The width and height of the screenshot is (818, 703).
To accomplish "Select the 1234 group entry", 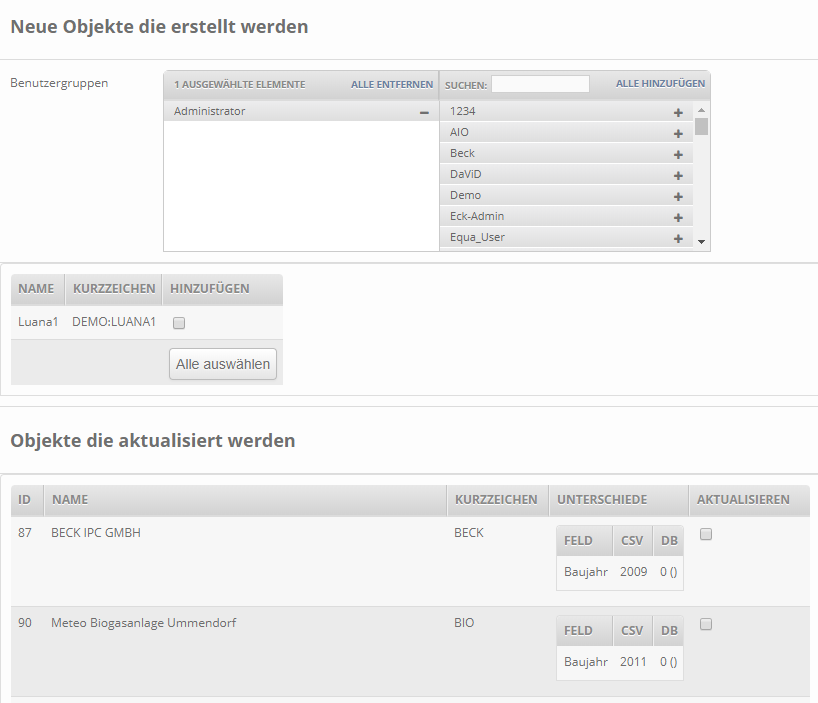I will tap(566, 111).
